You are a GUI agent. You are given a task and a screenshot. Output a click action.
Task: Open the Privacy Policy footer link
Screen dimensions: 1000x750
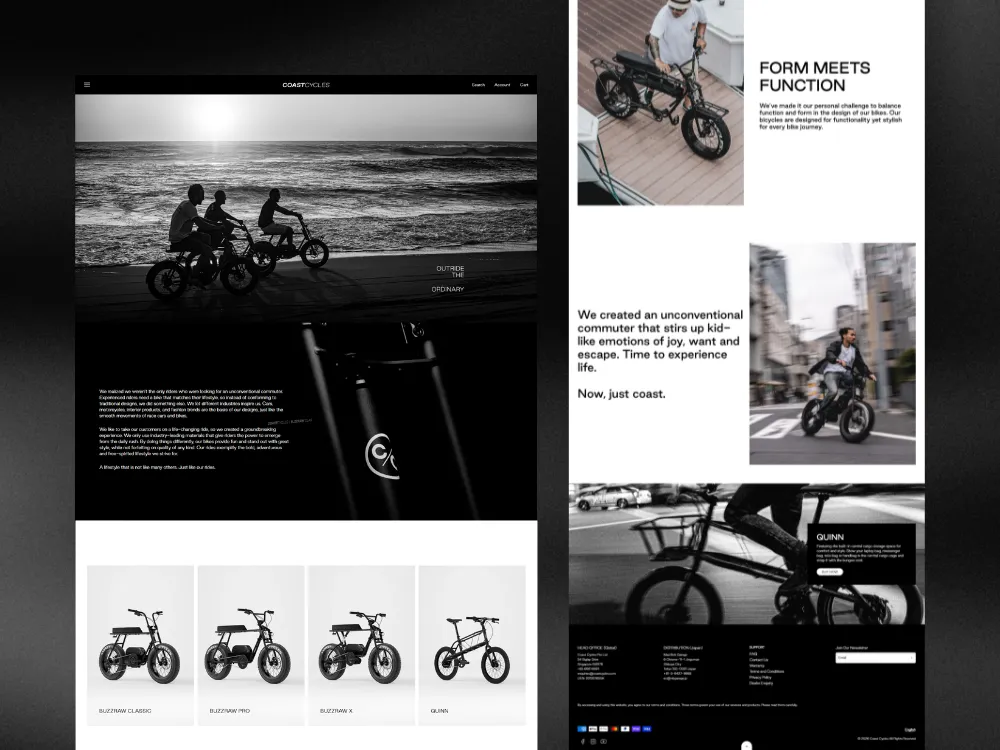coord(760,677)
